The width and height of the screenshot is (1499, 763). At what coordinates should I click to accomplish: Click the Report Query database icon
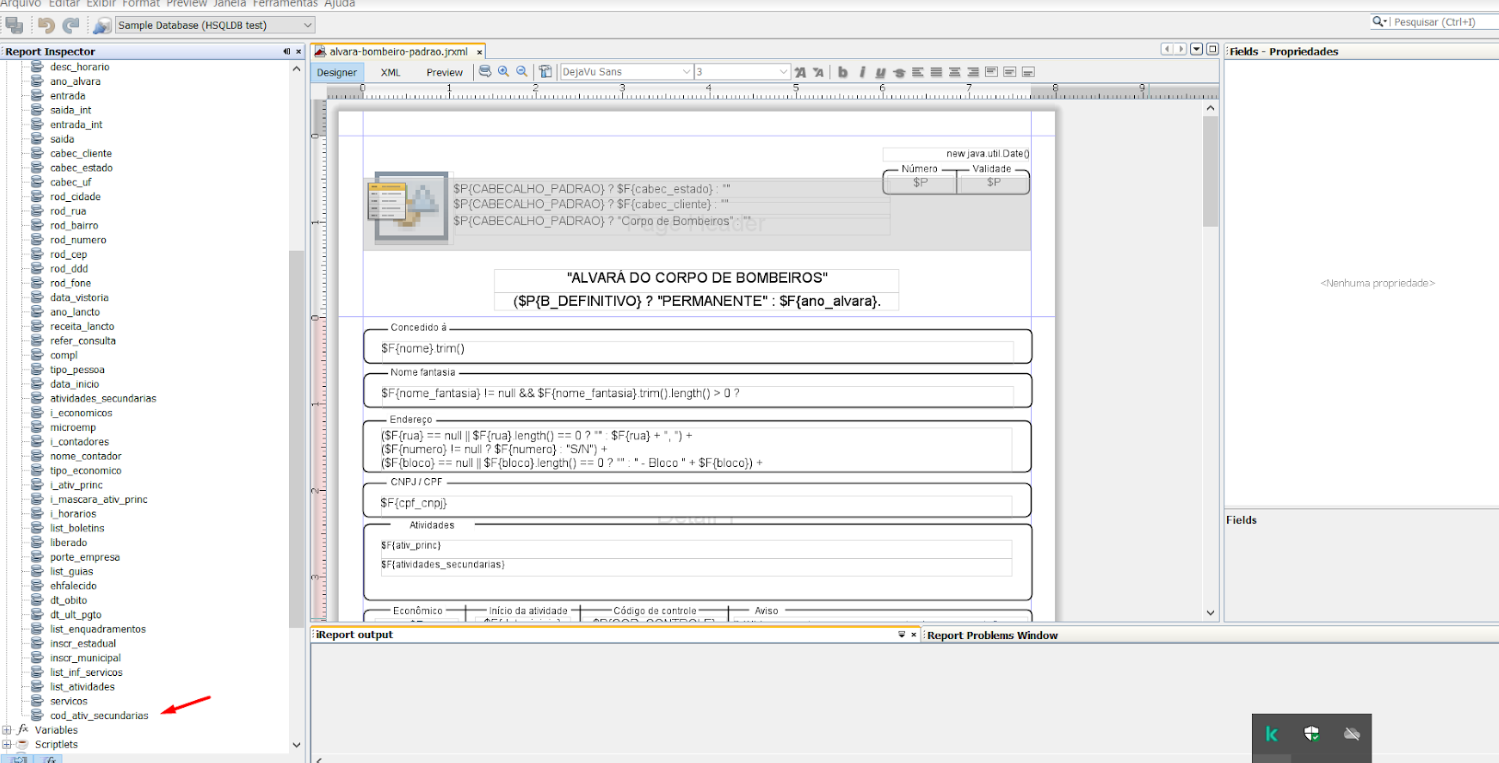[x=485, y=72]
